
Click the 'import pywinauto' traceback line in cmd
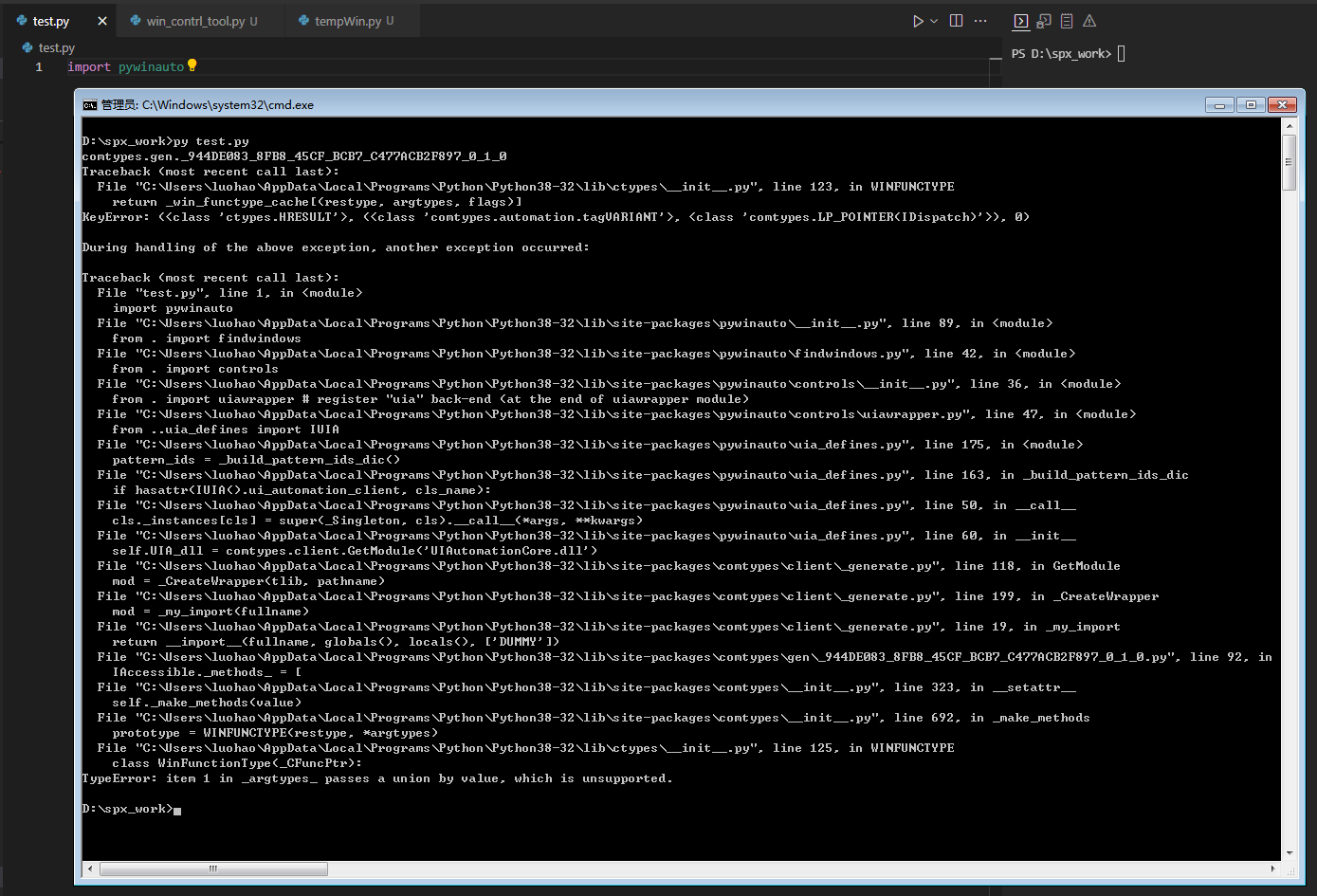tap(173, 308)
